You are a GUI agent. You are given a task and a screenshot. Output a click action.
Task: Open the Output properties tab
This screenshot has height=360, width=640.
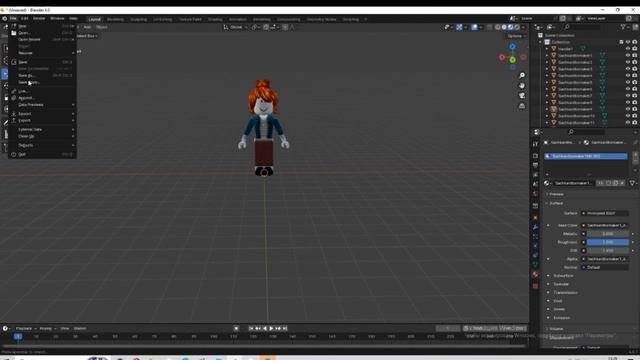[536, 165]
